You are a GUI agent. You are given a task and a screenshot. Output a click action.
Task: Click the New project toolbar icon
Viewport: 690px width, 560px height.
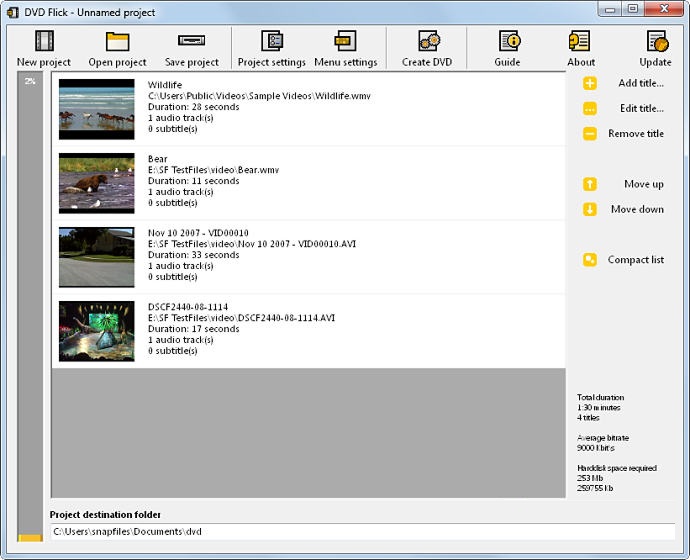(44, 42)
